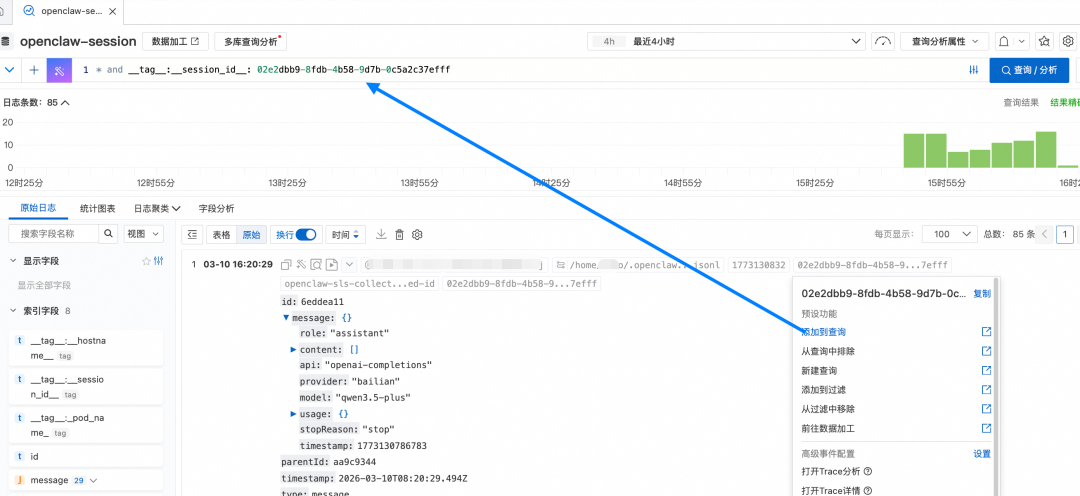Open the gear settings icon at top right
The width and height of the screenshot is (1080, 496).
tap(1068, 41)
